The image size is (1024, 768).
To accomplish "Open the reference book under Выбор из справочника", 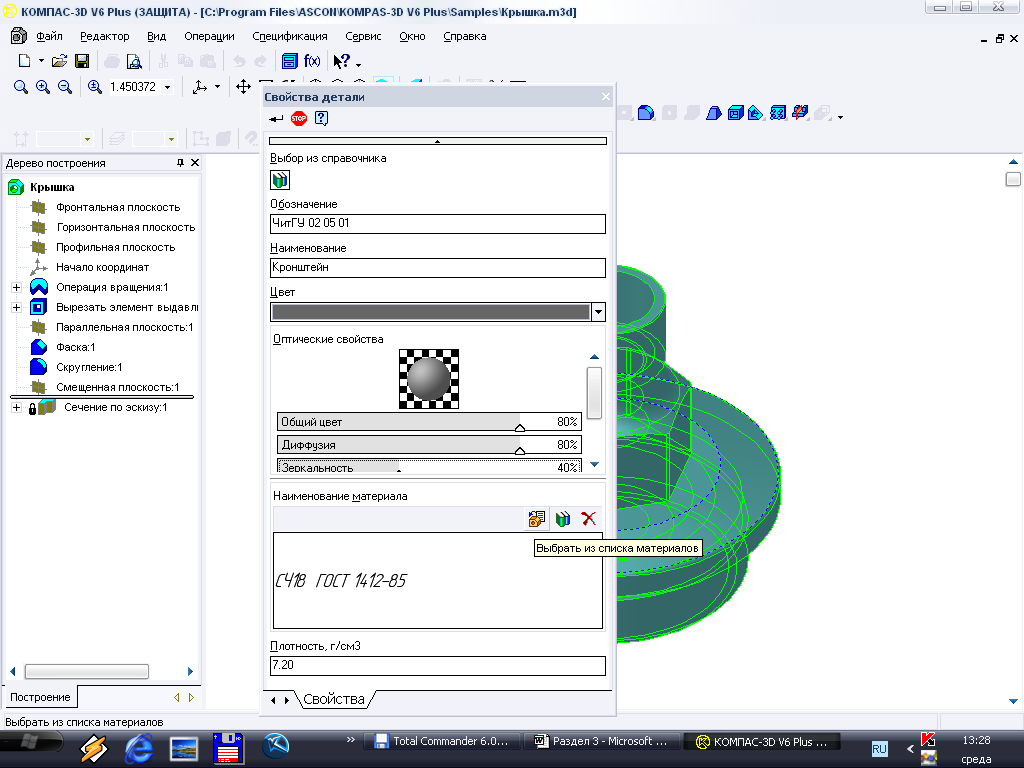I will (280, 180).
